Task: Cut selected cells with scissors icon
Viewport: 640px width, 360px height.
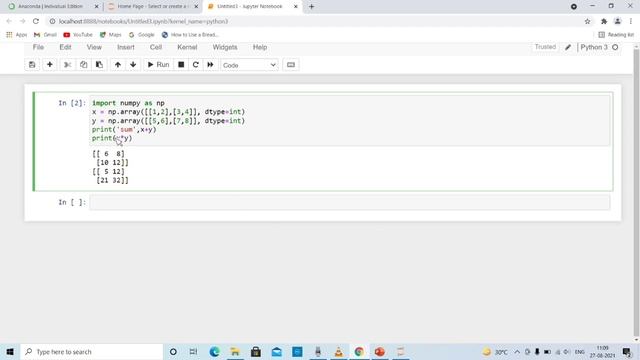Action: [68, 65]
